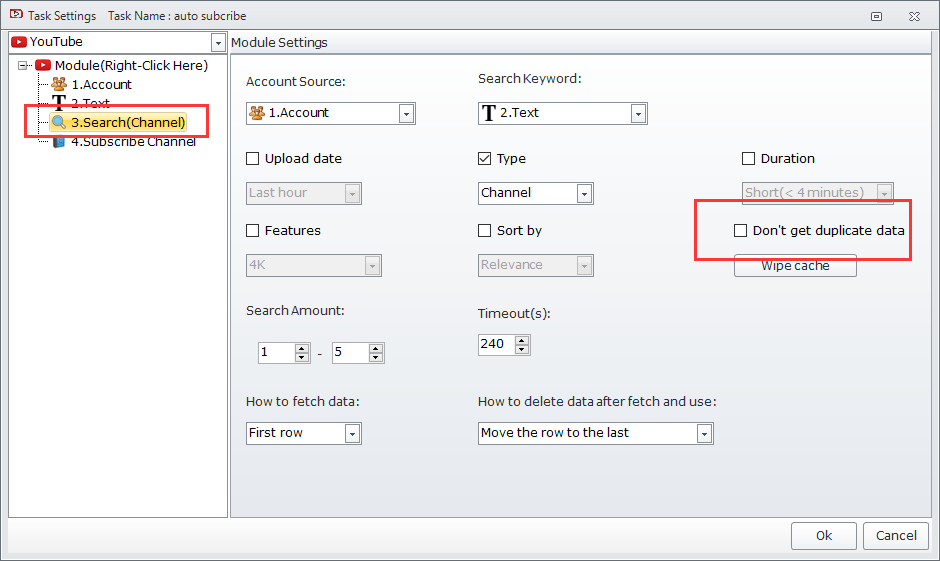Screen dimensions: 940x561
Task: Enable Don't get duplicate data
Action: tap(740, 230)
